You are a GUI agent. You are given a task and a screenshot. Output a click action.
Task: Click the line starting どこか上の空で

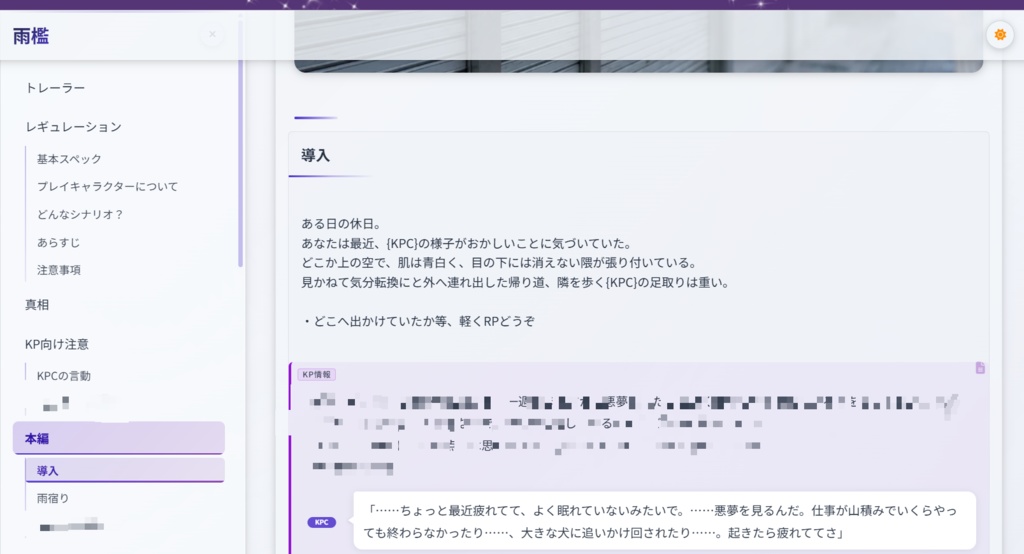click(500, 263)
